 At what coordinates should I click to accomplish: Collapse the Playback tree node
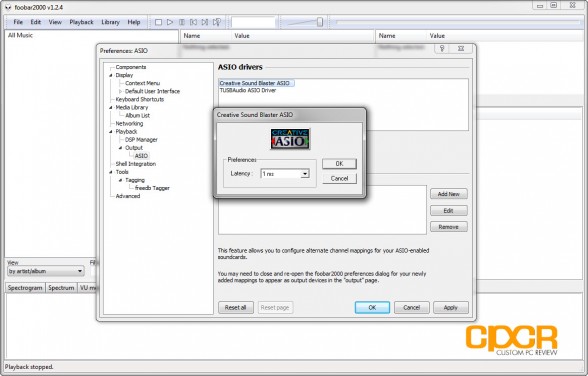point(111,132)
